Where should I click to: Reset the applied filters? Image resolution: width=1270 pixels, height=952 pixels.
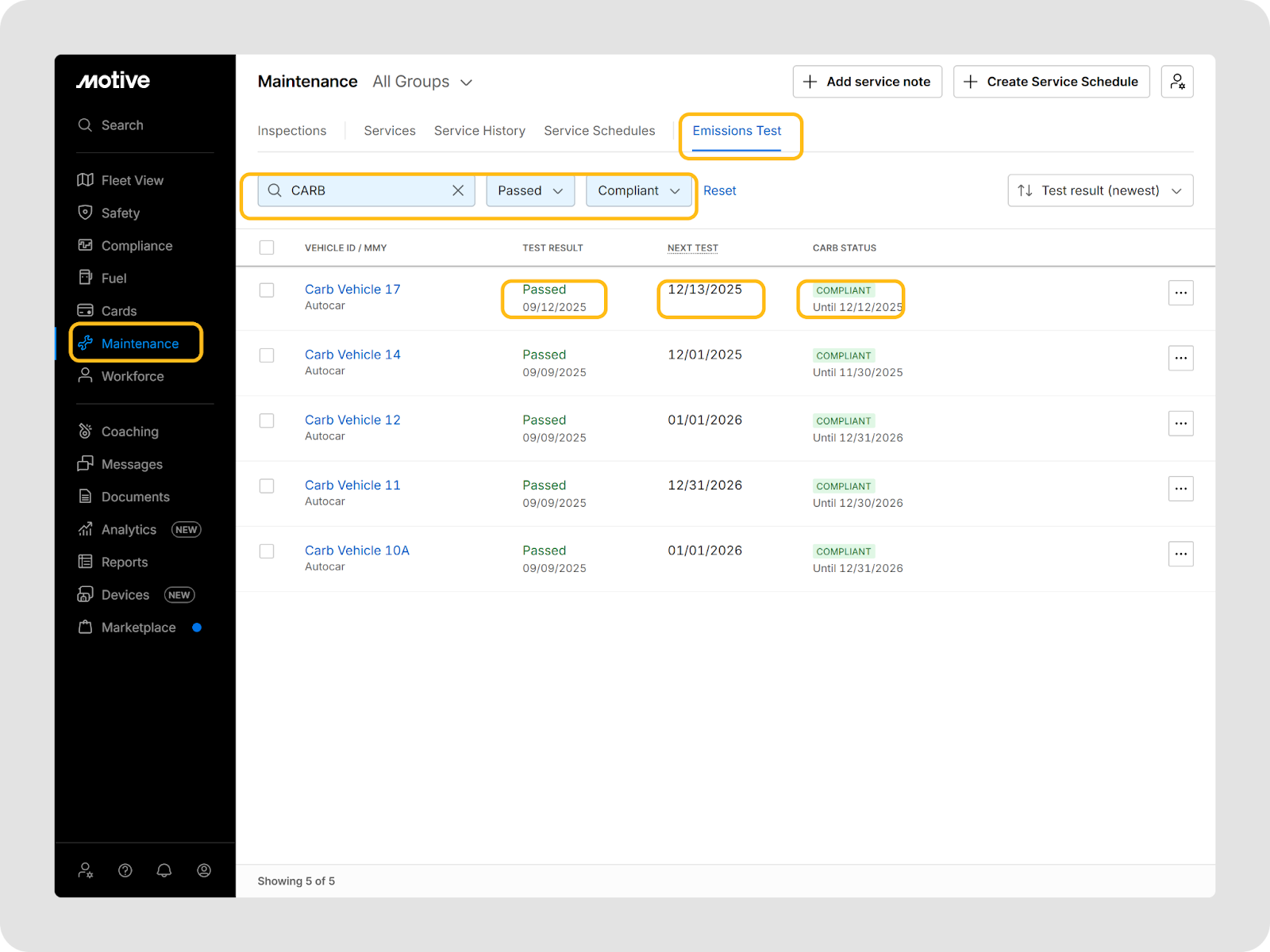[720, 190]
